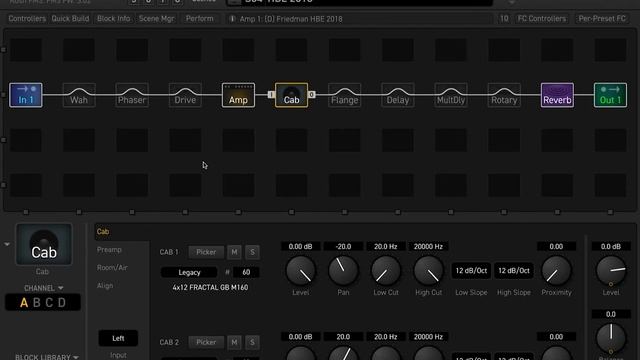Open the Align tab

point(105,286)
